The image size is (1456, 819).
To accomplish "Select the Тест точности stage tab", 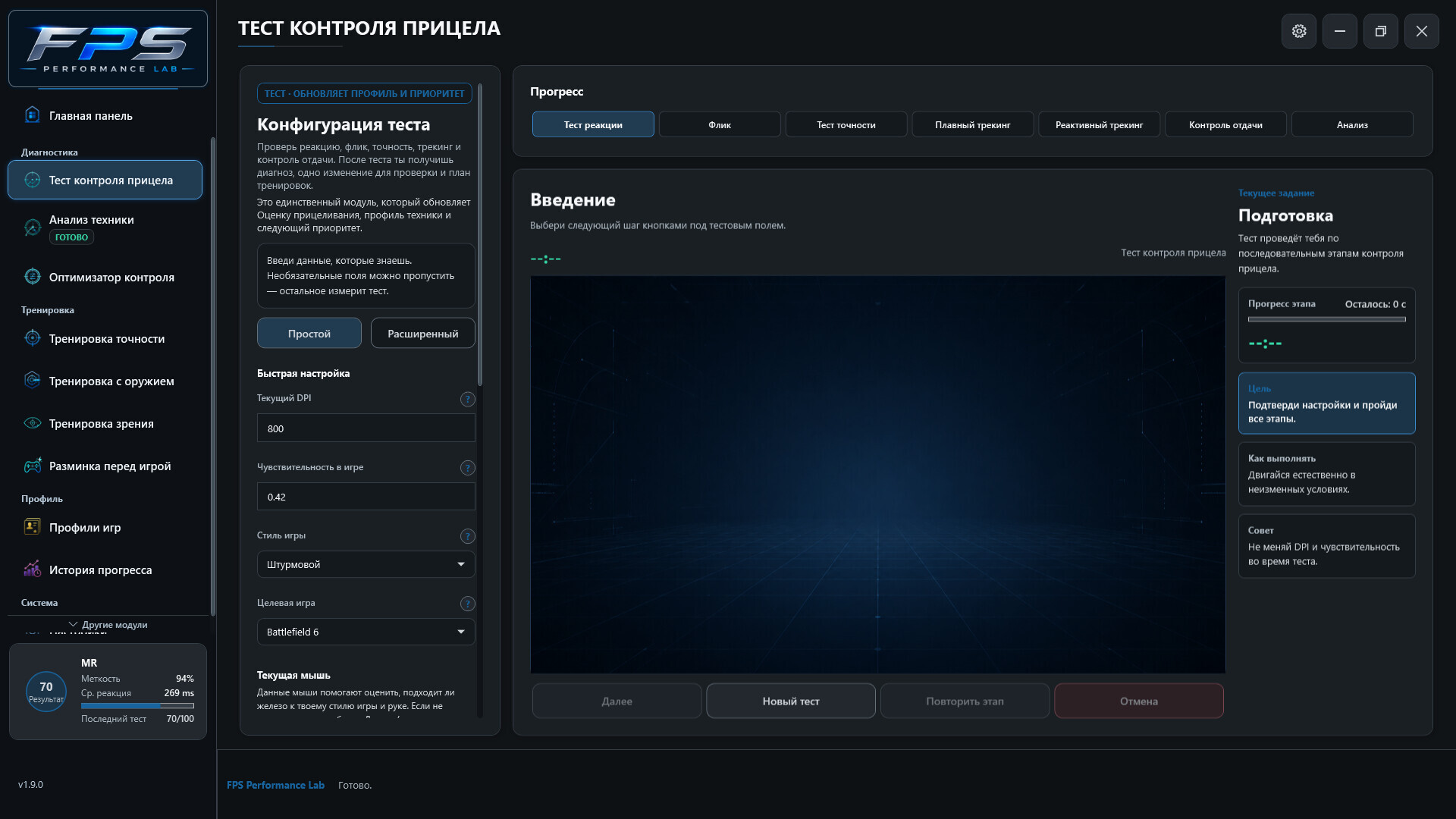I will (x=846, y=124).
